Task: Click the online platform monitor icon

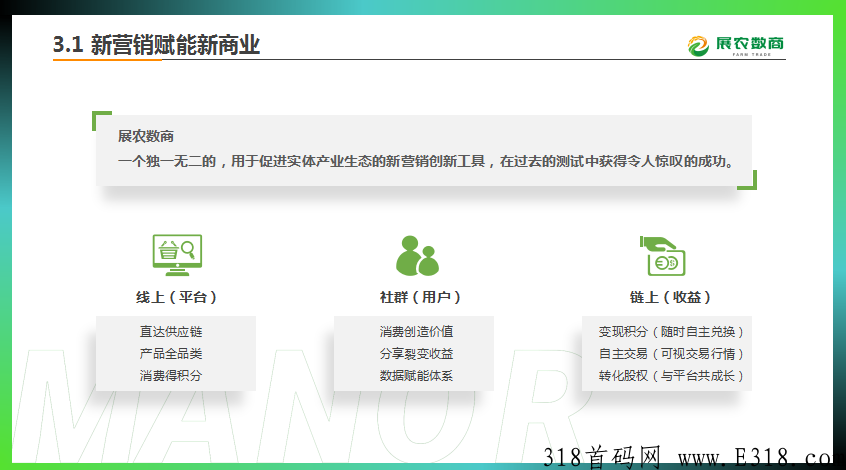Action: tap(178, 255)
